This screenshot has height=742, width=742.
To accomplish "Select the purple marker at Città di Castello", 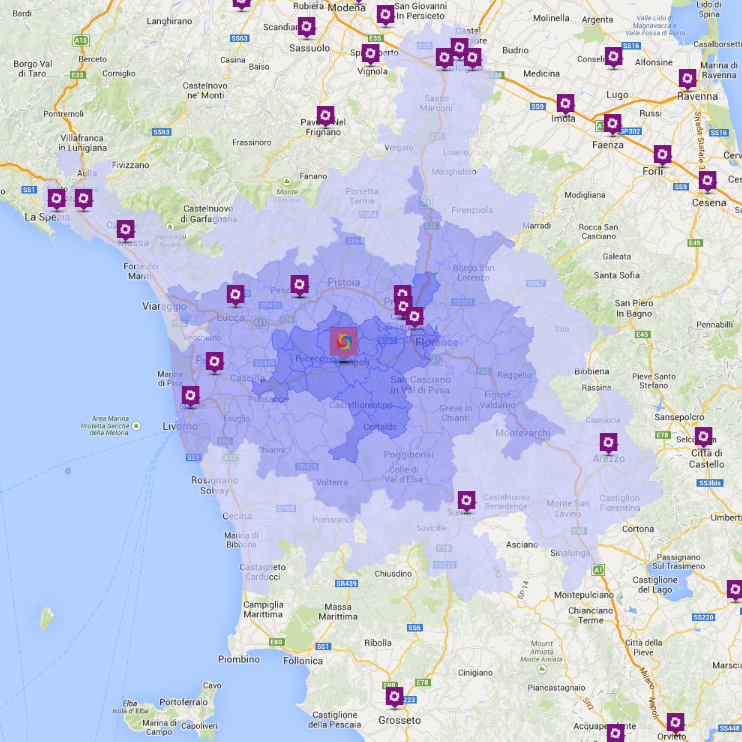I will [703, 437].
